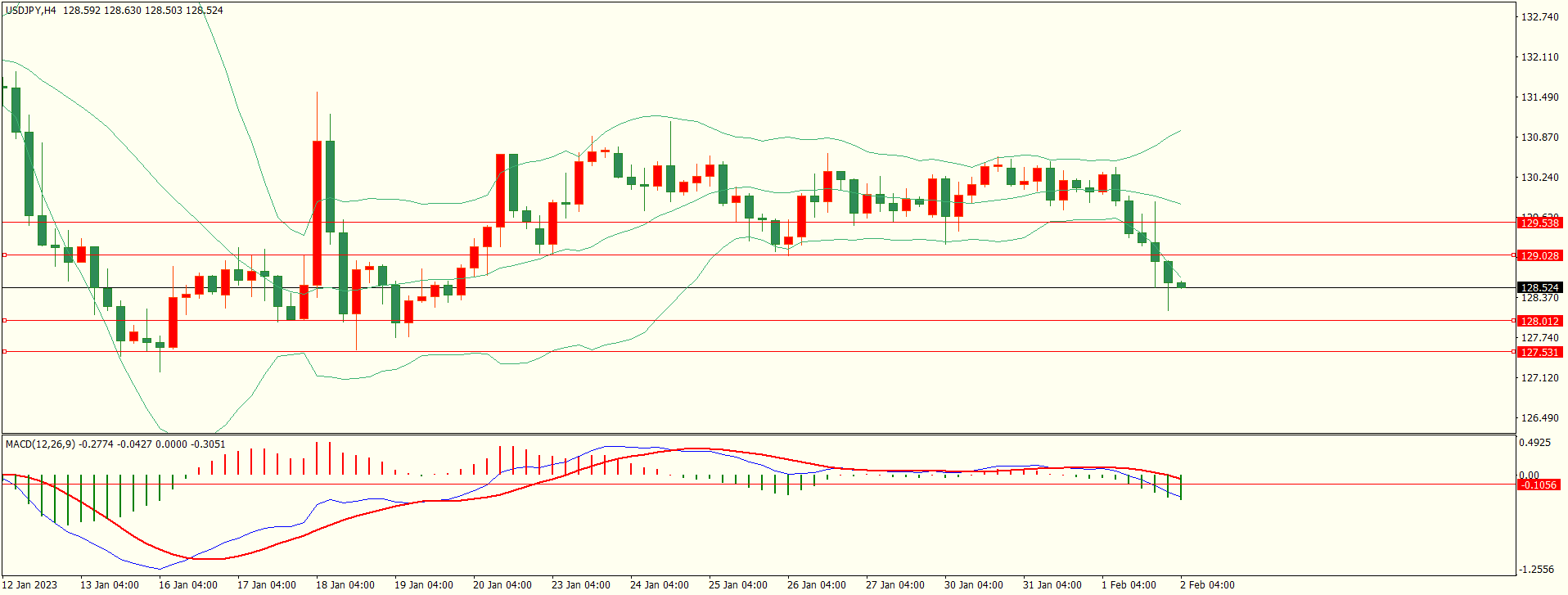Click the 18 Jan 04:00 time axis label
The width and height of the screenshot is (1568, 595).
[x=345, y=584]
